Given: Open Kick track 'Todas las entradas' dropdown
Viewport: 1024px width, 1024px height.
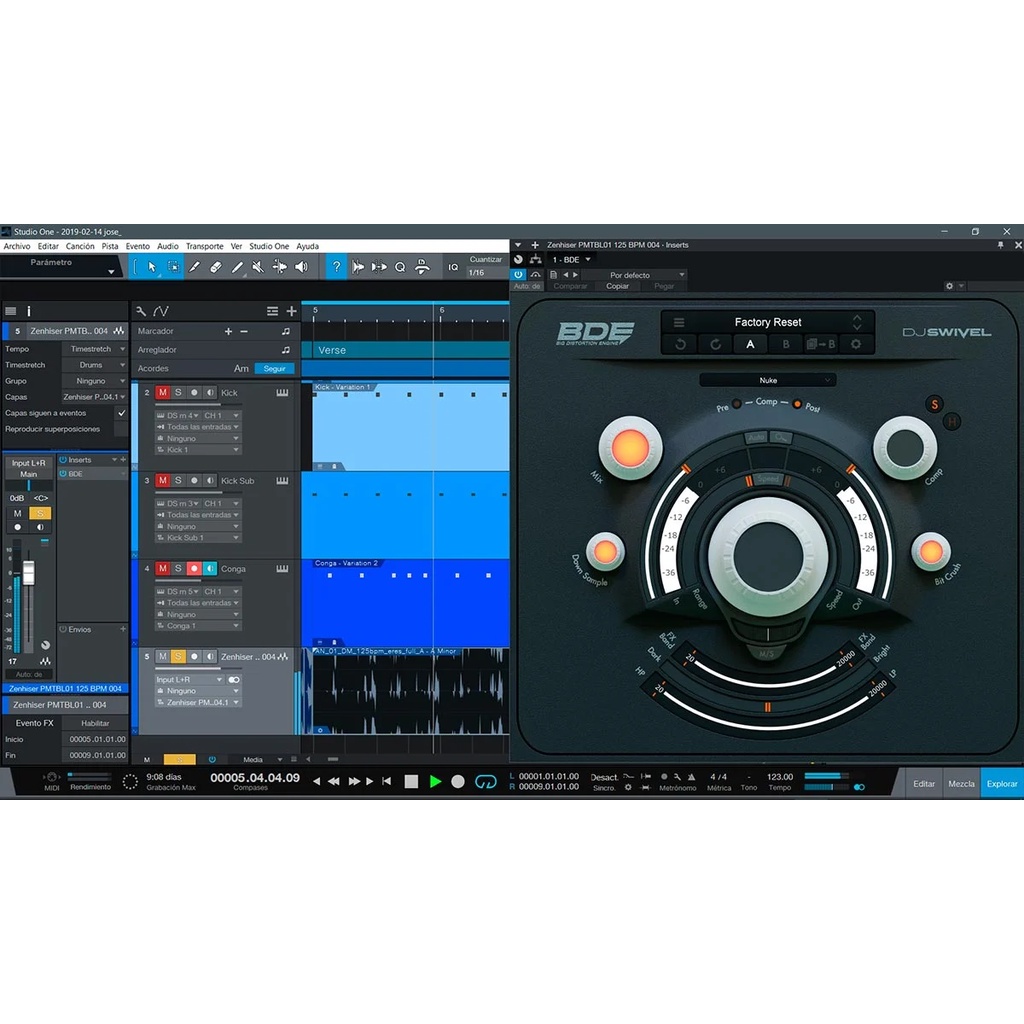Looking at the screenshot, I should [198, 427].
